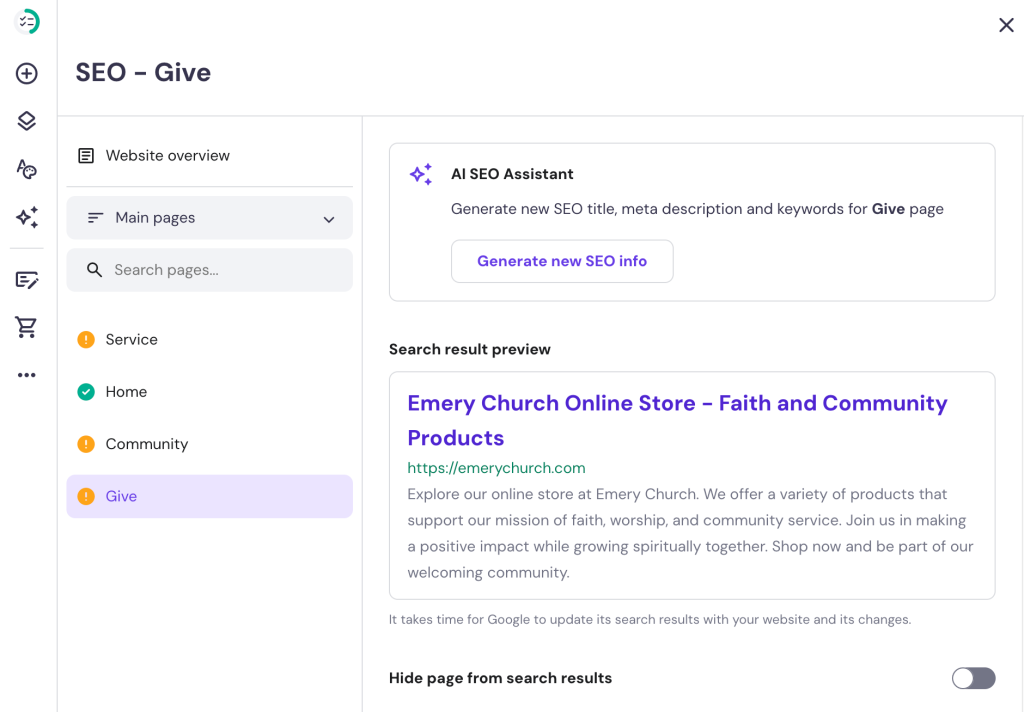
Task: Expand the Main pages dropdown
Action: click(209, 218)
